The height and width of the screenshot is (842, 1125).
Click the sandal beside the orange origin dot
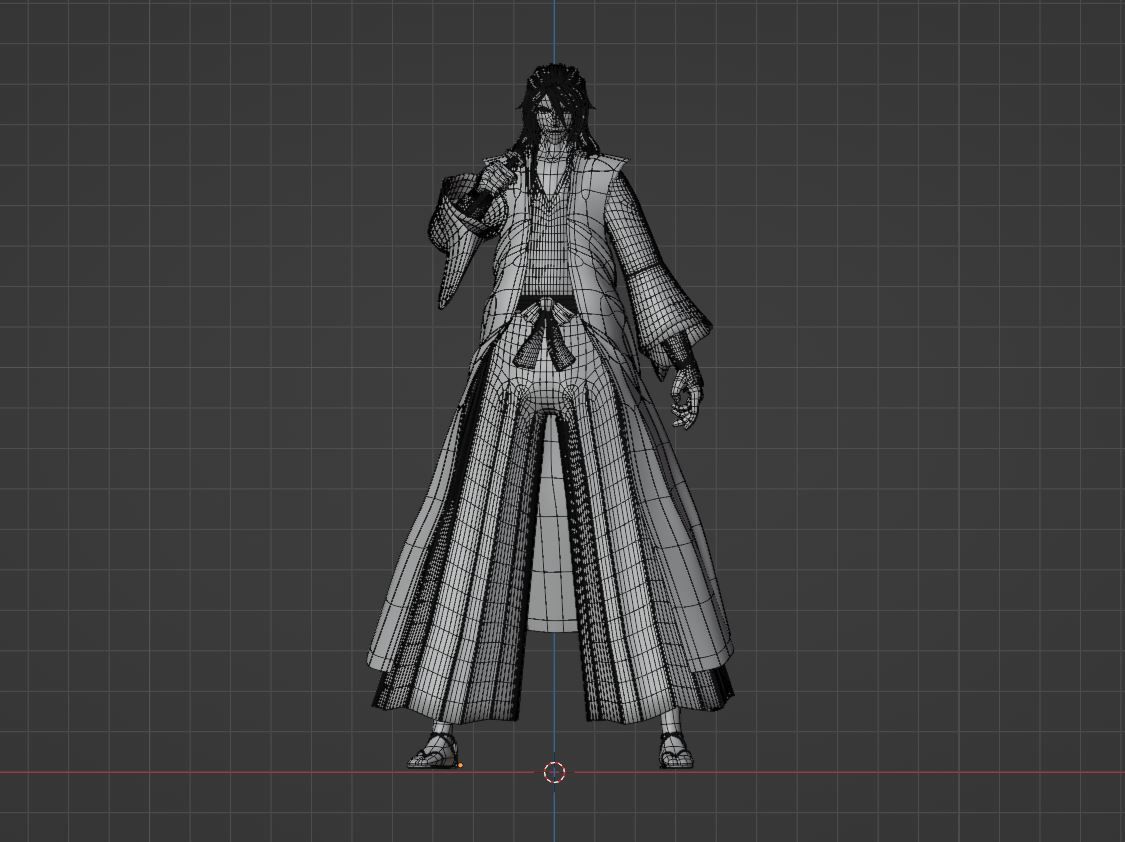[433, 752]
